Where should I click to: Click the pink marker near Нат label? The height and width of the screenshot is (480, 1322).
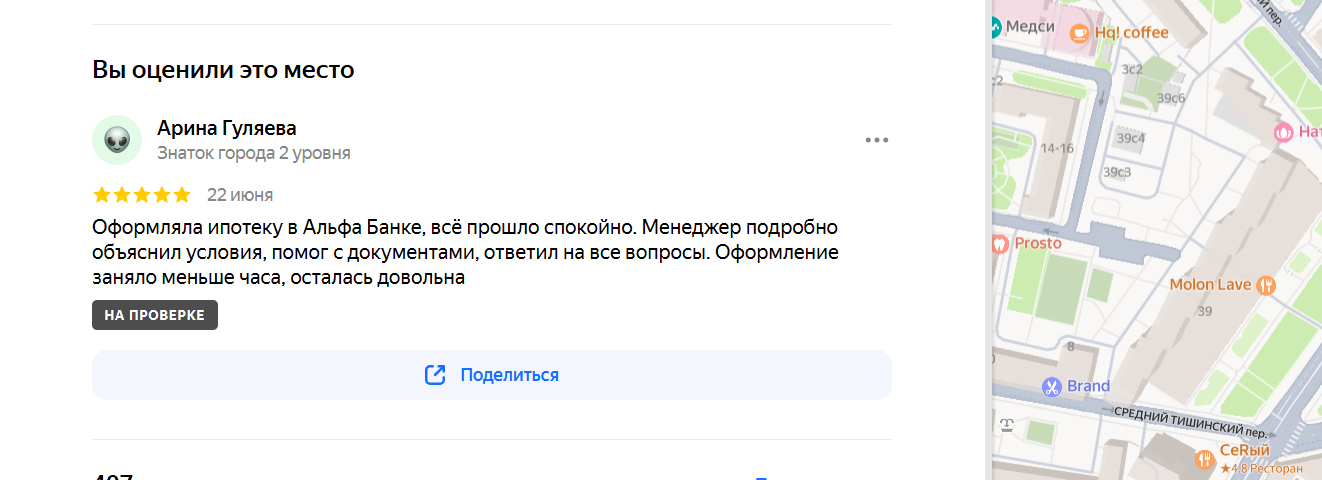(x=1284, y=132)
